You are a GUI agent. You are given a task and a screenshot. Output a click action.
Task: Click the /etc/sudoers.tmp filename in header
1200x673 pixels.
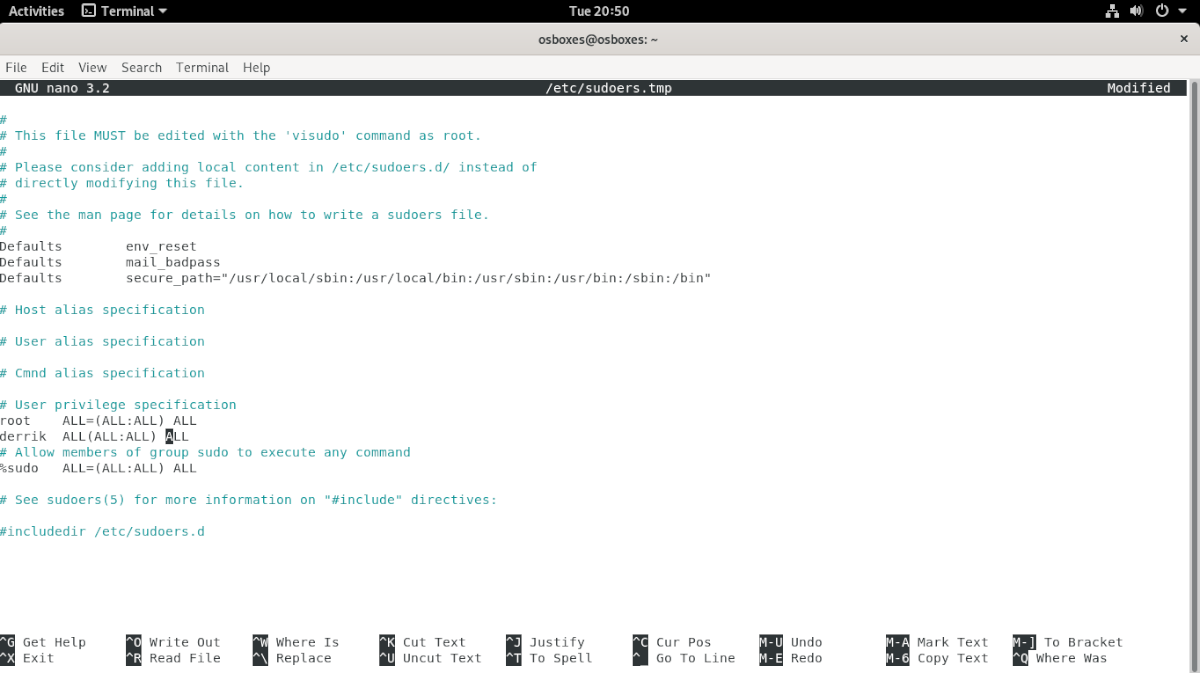click(608, 88)
